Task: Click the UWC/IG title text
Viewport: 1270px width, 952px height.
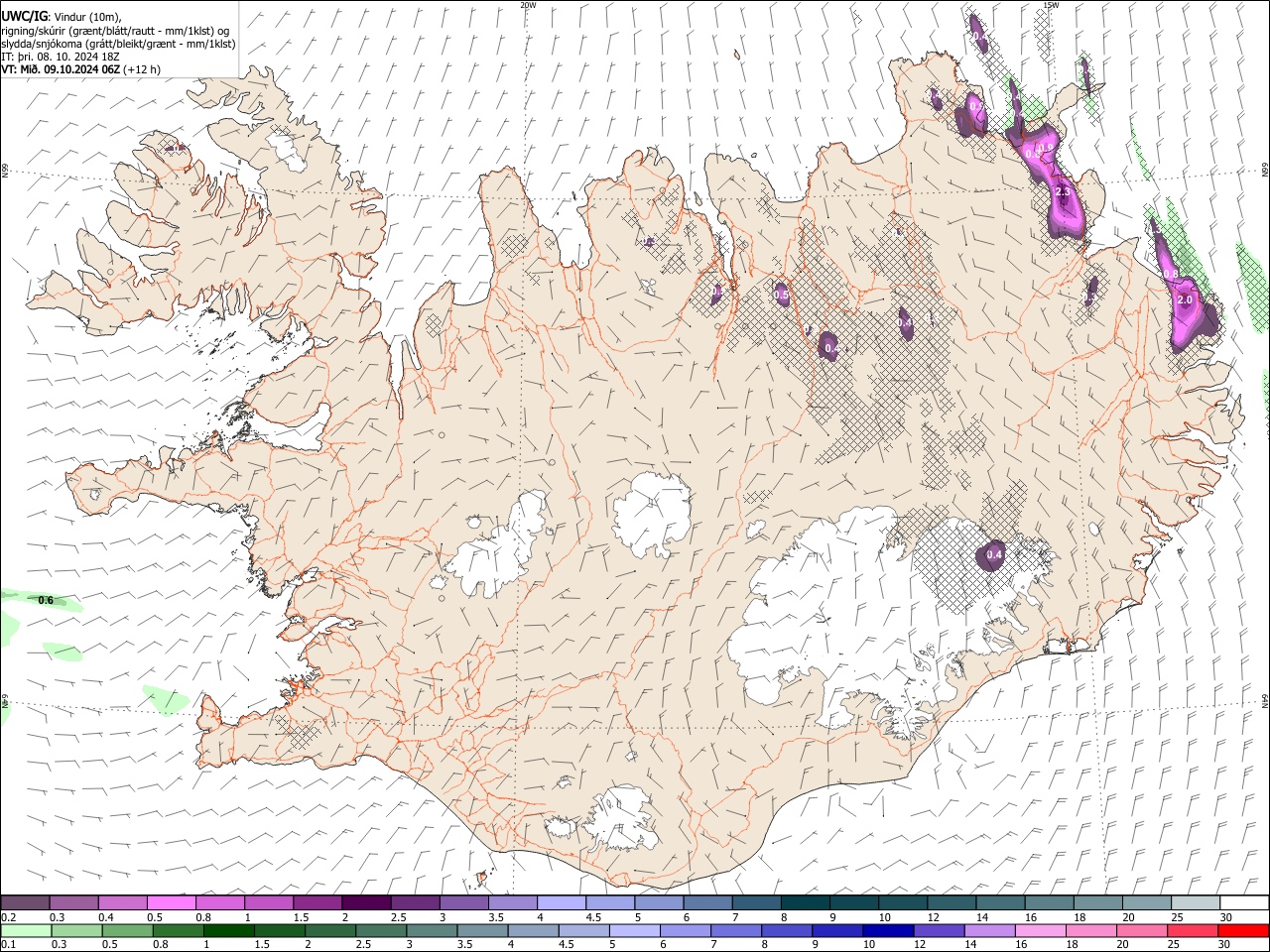Action: pos(24,16)
